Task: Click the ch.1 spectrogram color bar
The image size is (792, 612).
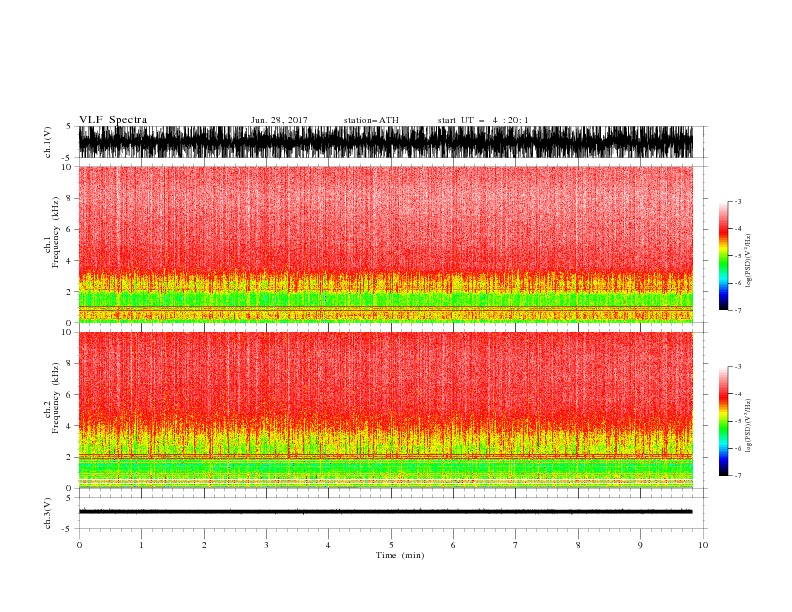Action: (x=723, y=256)
